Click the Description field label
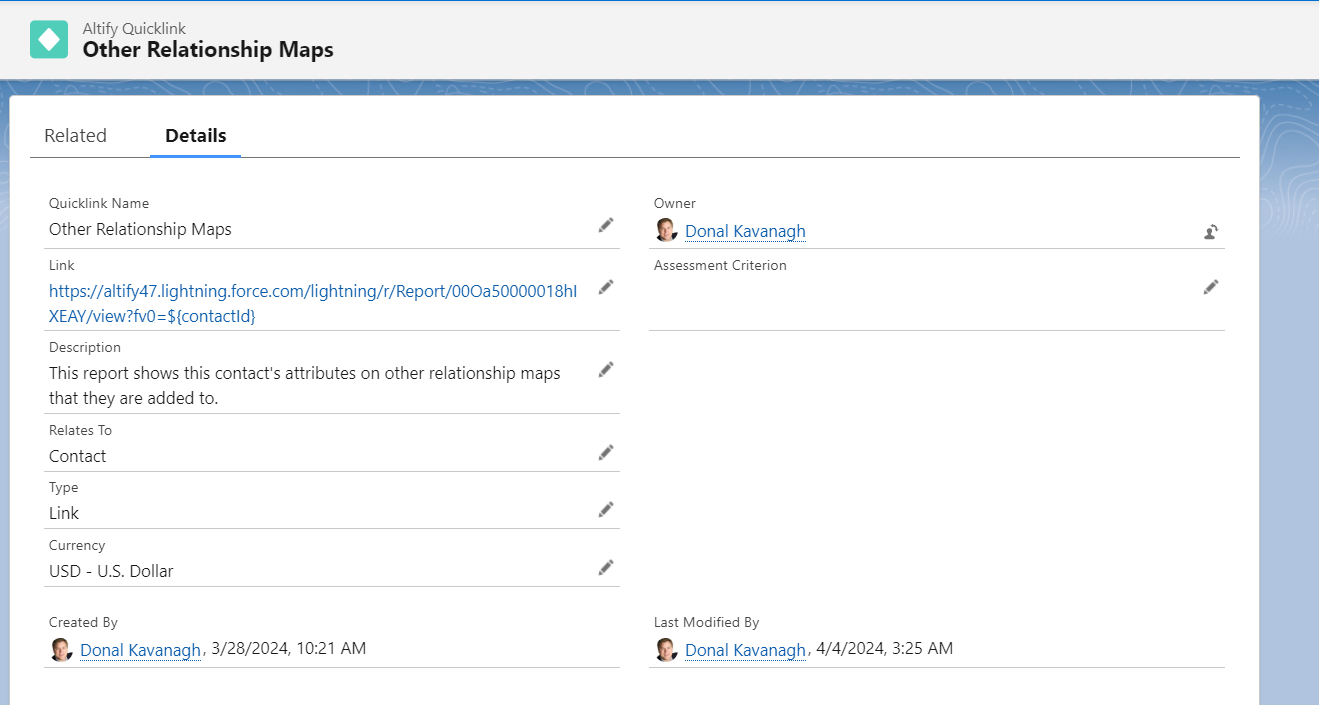The height and width of the screenshot is (705, 1319). 85,348
